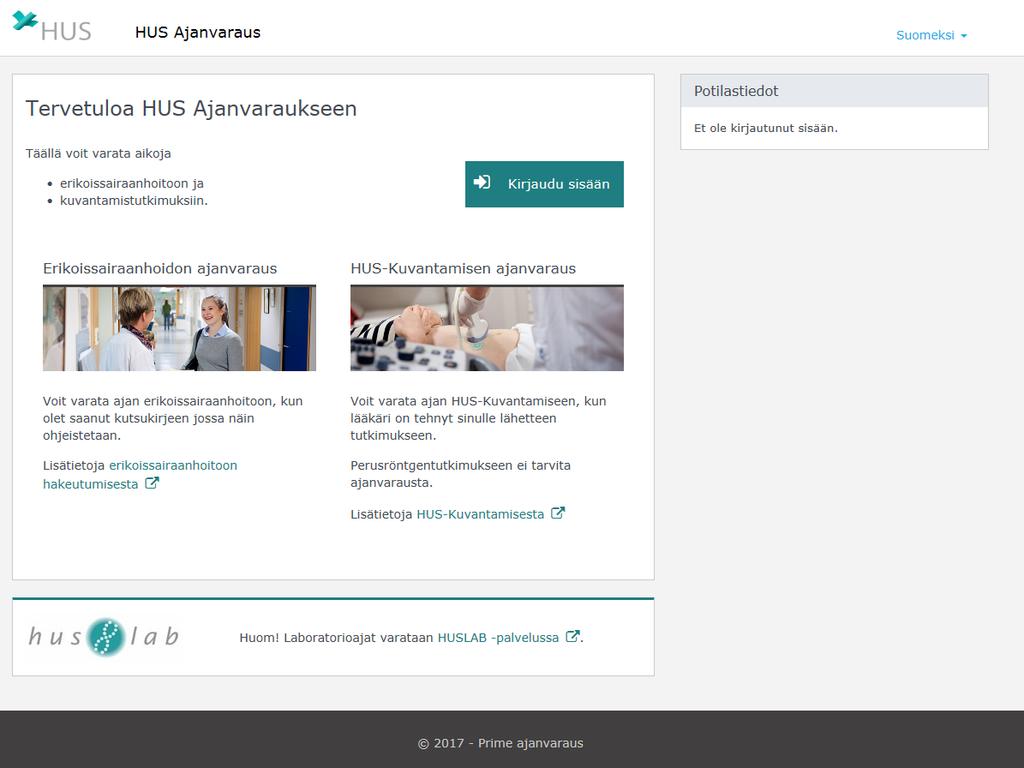Open the HUS-Kuvantamisesta info link
Image resolution: width=1024 pixels, height=768 pixels.
480,514
